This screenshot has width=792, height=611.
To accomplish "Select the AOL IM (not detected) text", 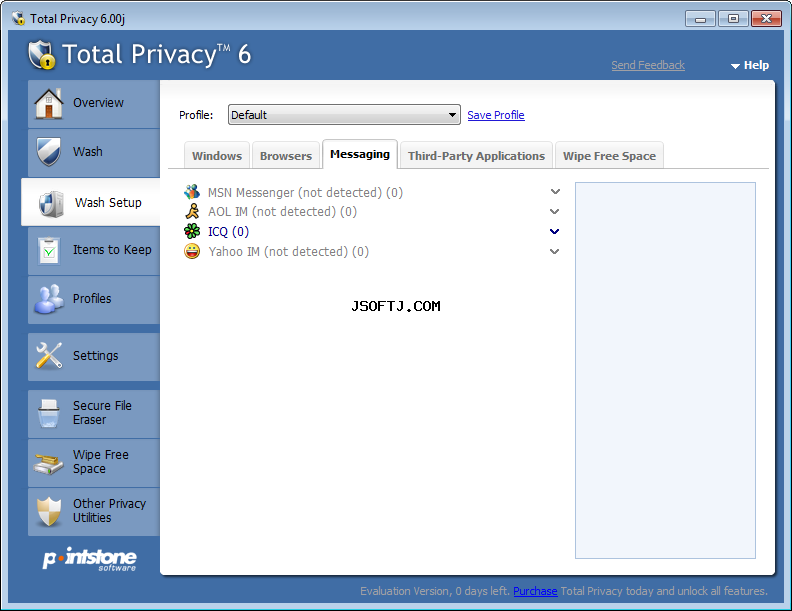I will [282, 212].
